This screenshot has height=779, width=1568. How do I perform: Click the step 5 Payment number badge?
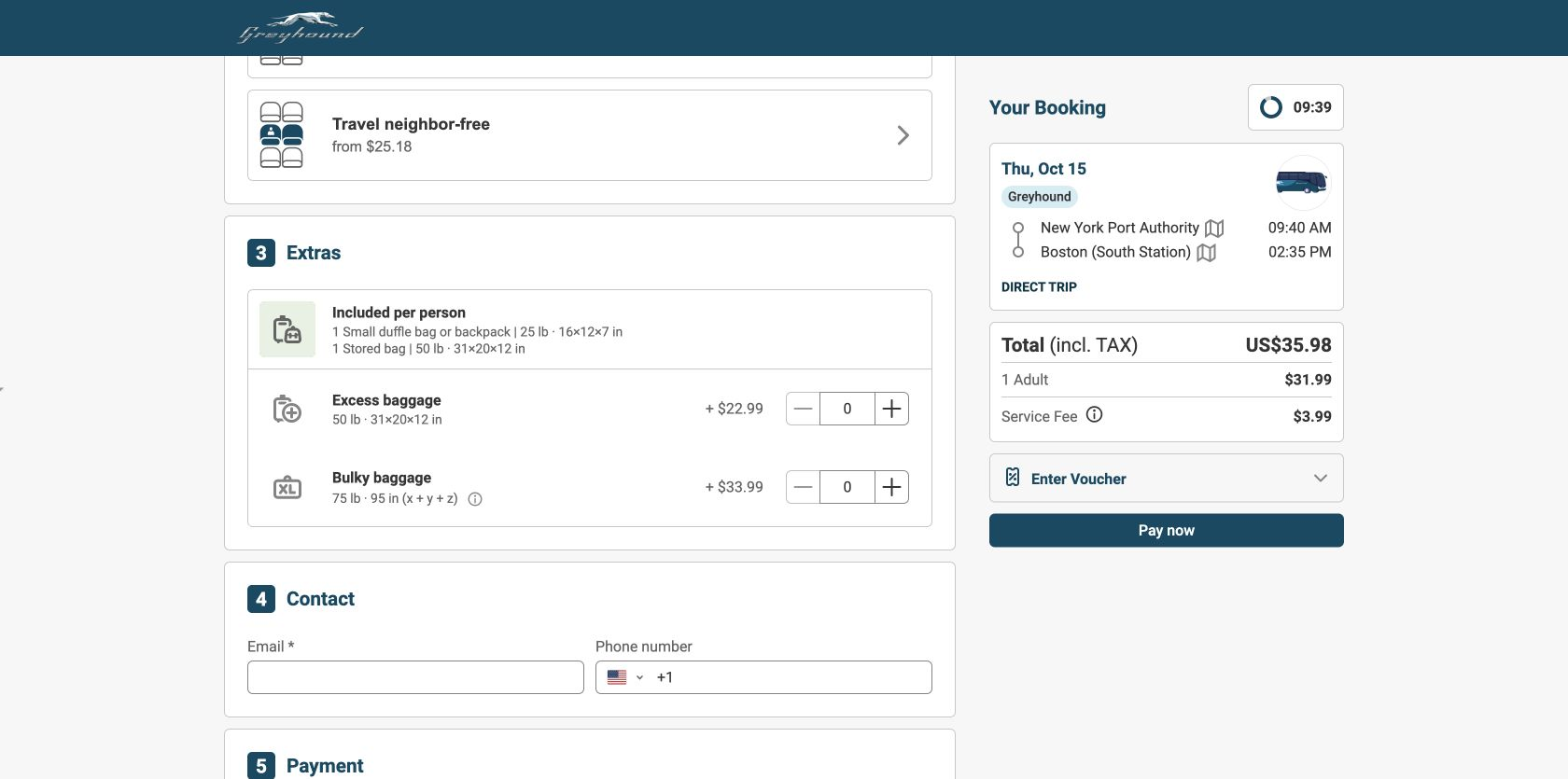point(261,766)
